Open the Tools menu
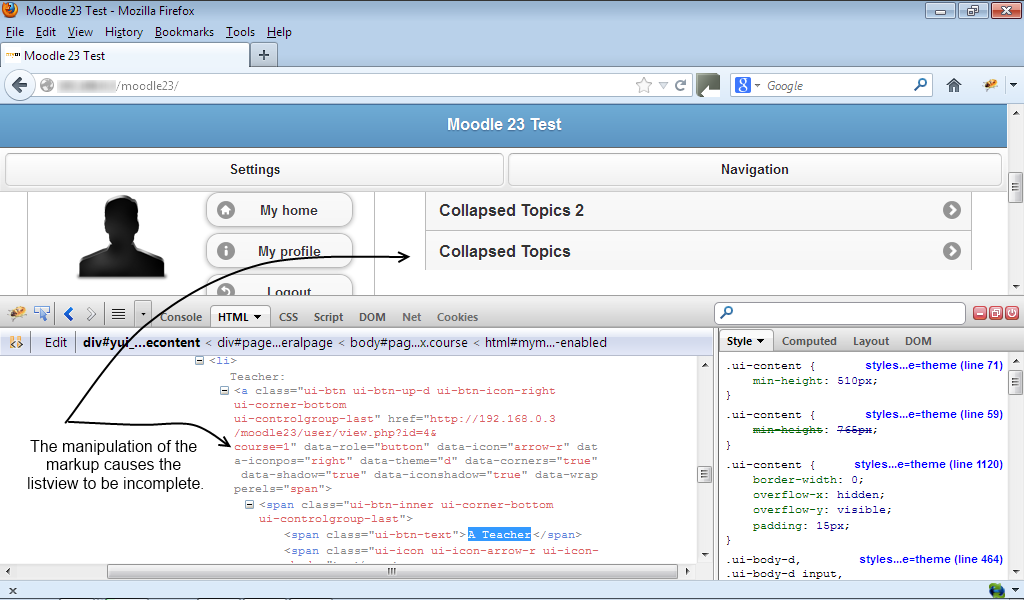Image resolution: width=1024 pixels, height=600 pixels. 240,32
